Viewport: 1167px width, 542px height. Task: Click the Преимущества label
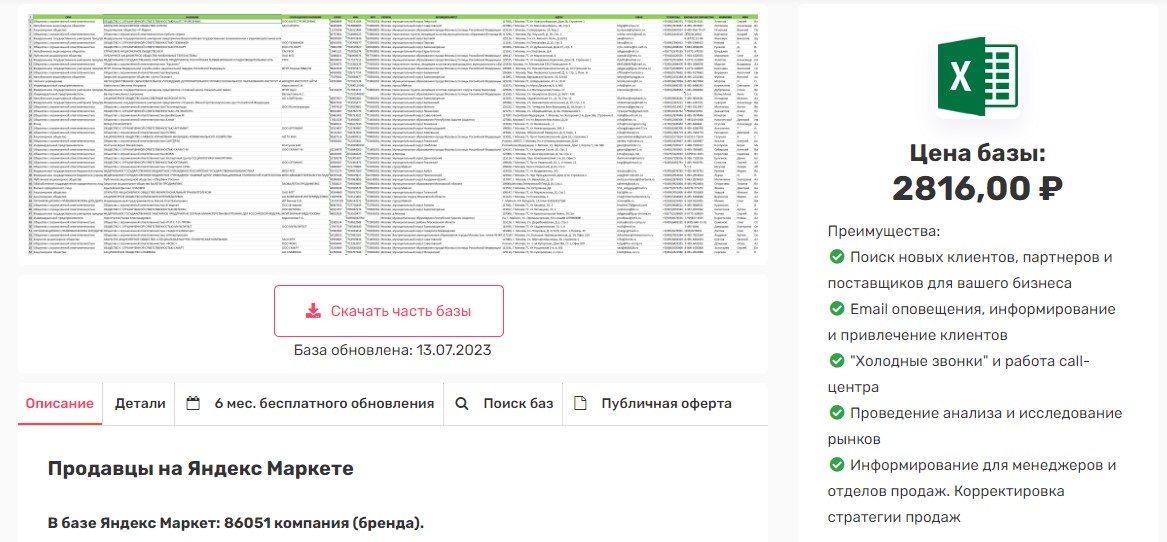[870, 231]
